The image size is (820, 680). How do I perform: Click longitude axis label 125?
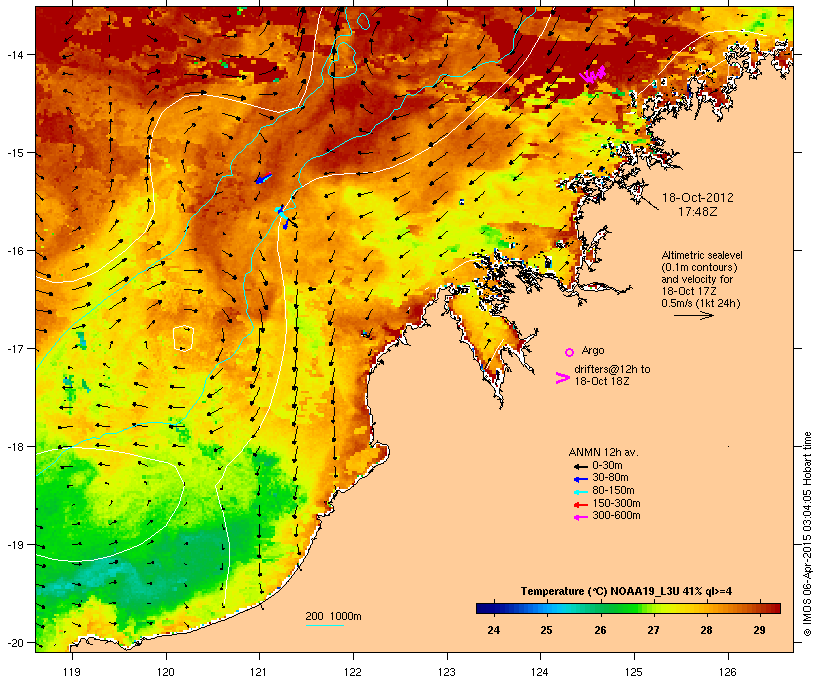pos(634,672)
